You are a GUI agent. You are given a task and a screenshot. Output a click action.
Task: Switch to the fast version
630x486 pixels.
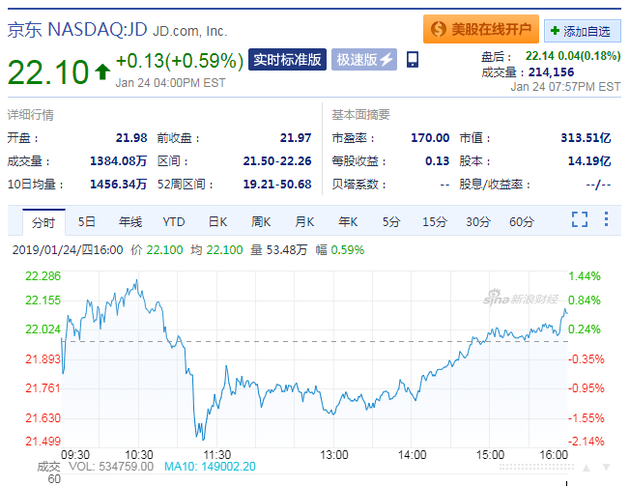[364, 59]
